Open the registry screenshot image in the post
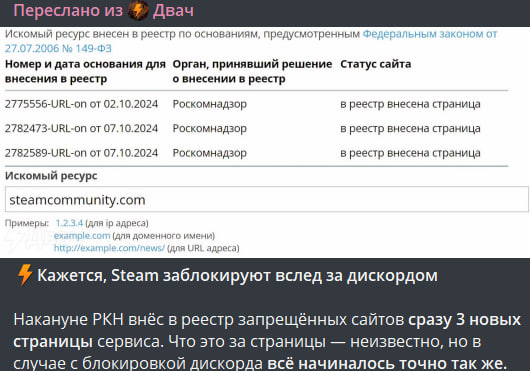This screenshot has width=530, height=371. [x=265, y=142]
